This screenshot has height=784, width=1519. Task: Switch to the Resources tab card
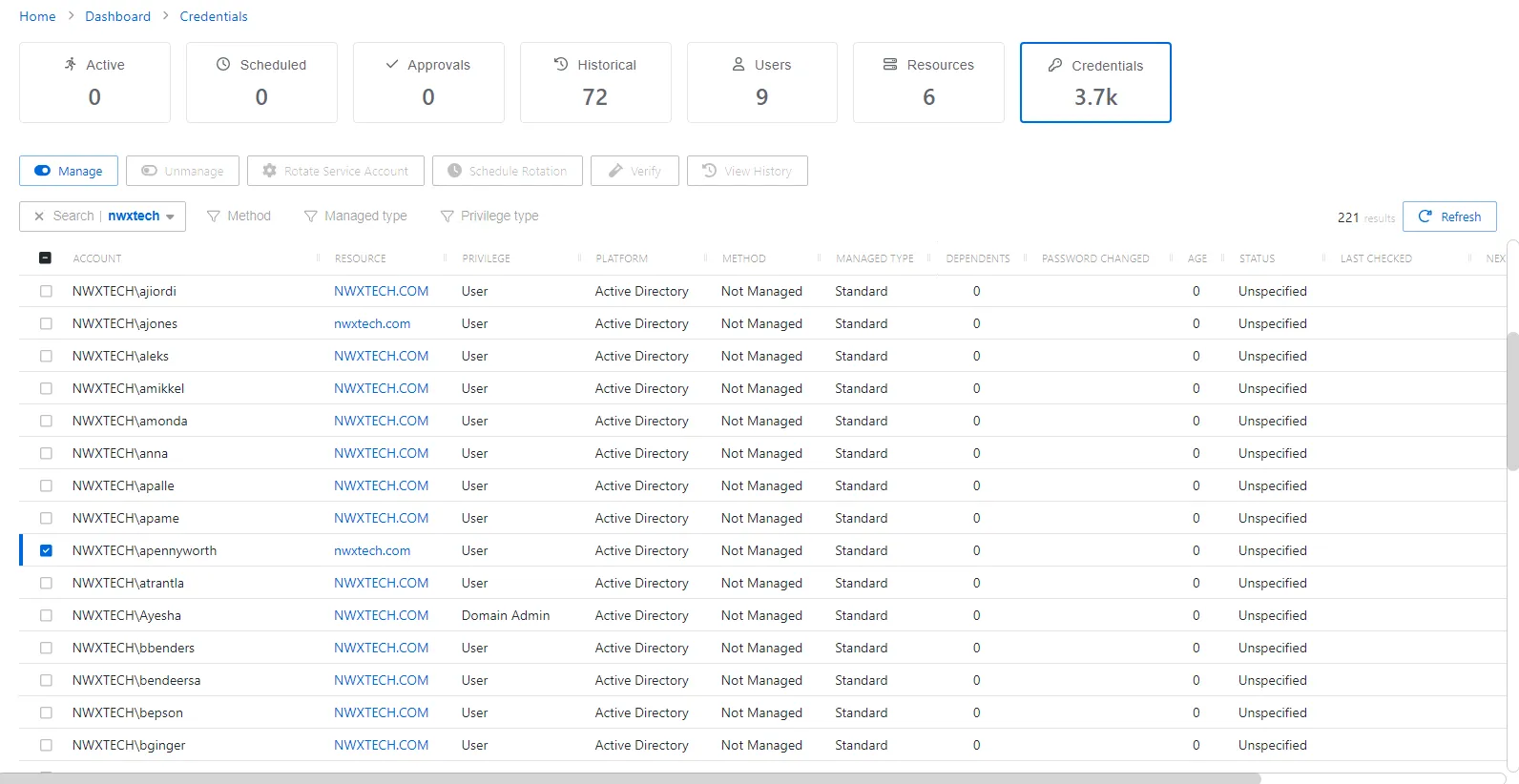coord(928,82)
